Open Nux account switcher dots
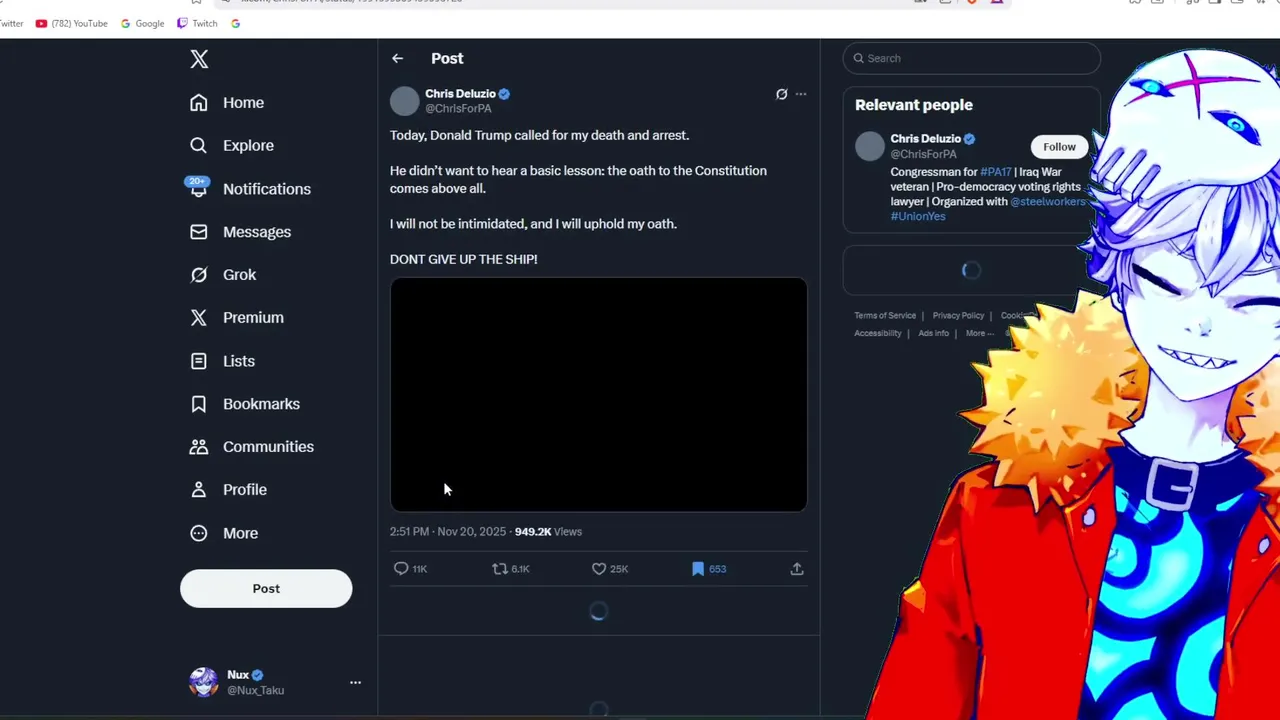 tap(355, 682)
